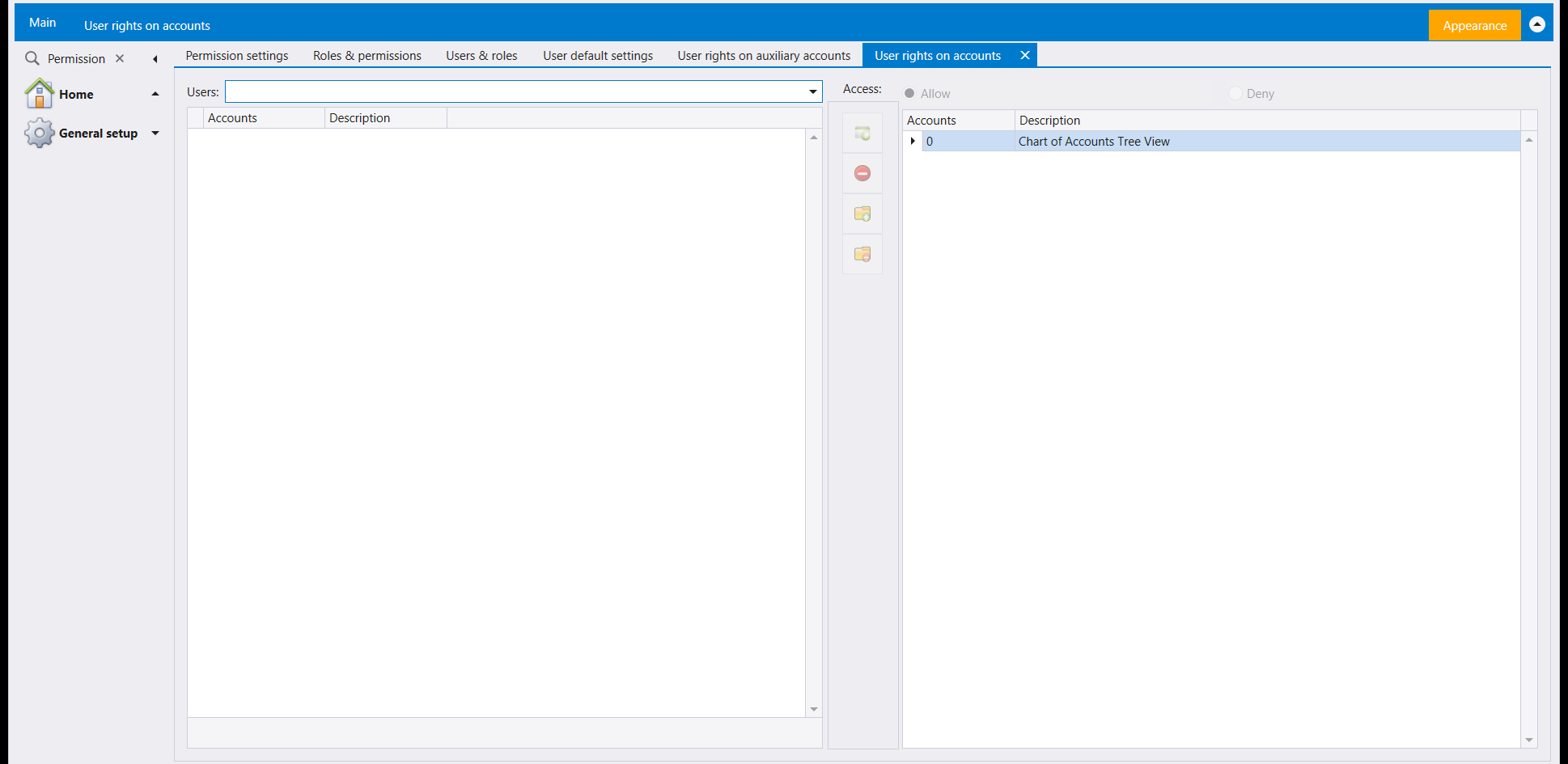Collapse the ribbon with the round arrow button
This screenshot has height=764, width=1568.
click(1537, 25)
